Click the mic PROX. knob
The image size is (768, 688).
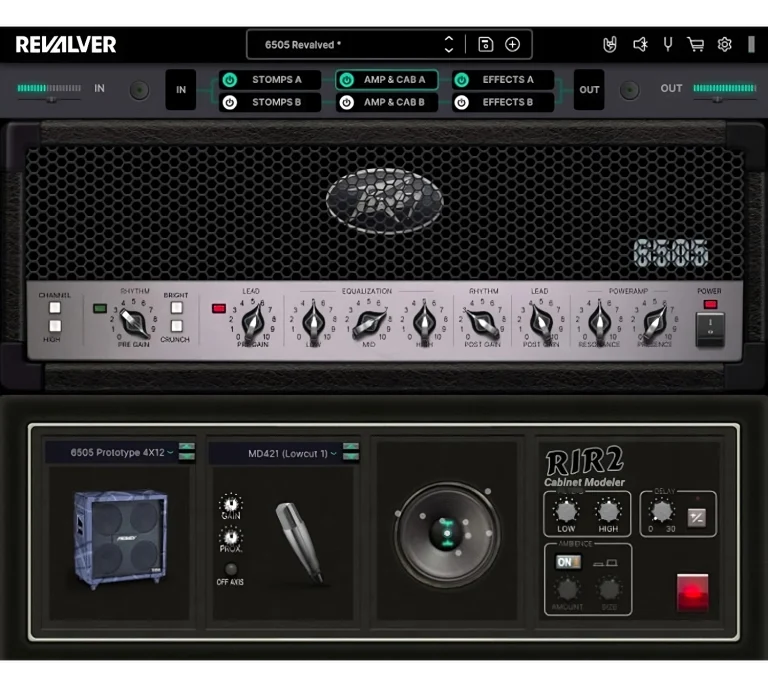(x=231, y=536)
